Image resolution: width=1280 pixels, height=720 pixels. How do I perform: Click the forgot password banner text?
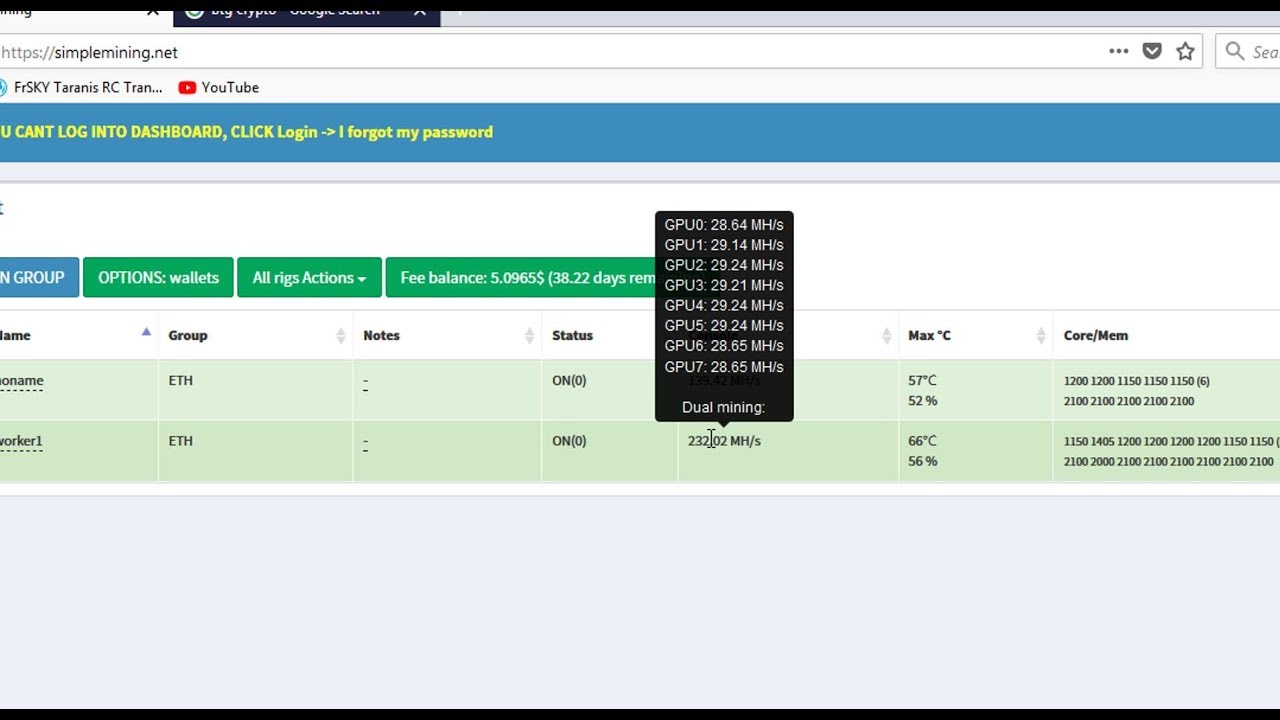(246, 132)
